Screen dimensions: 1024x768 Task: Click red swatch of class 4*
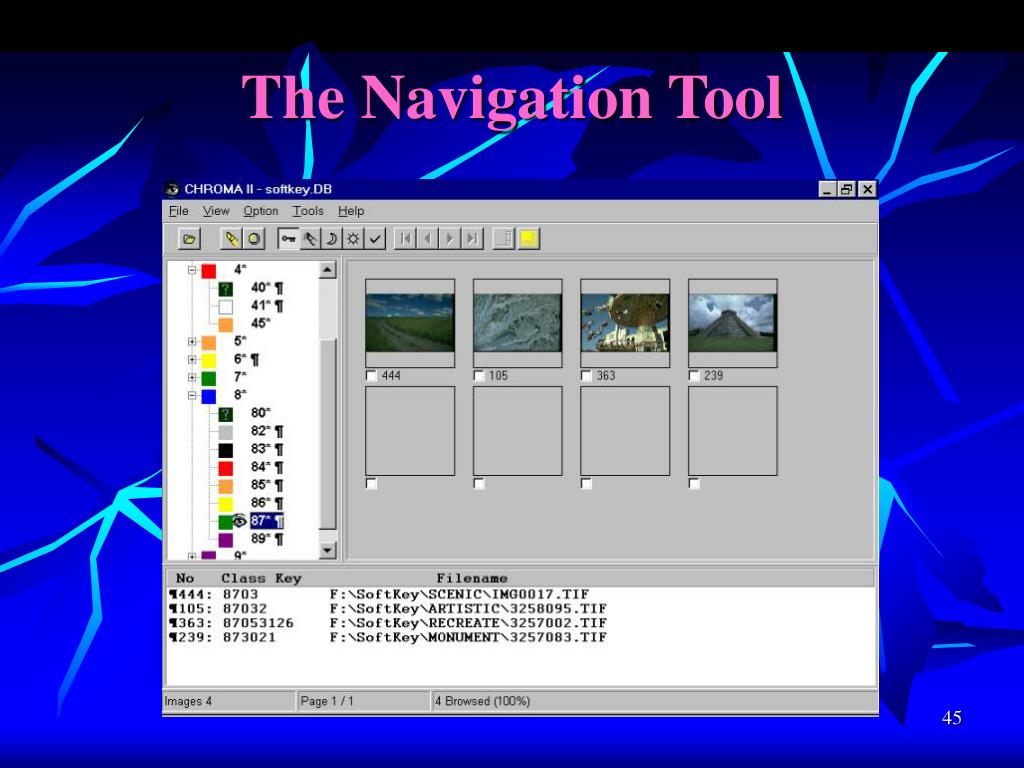point(208,271)
